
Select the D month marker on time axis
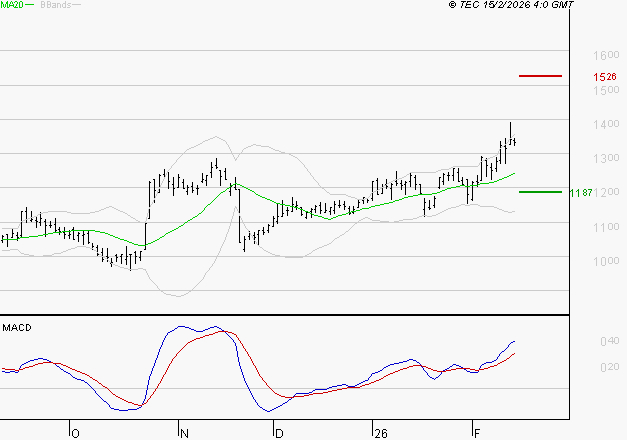[280, 433]
